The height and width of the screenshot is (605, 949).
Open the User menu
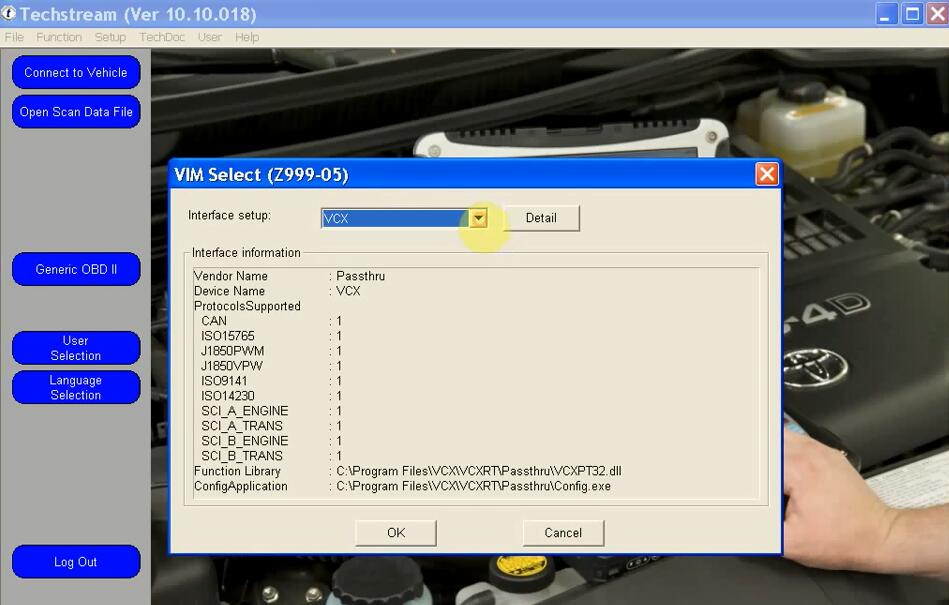tap(209, 38)
